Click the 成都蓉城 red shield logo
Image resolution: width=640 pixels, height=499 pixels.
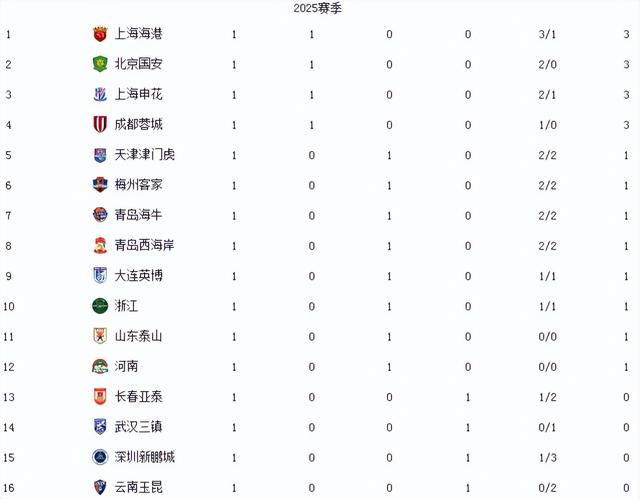[x=100, y=124]
